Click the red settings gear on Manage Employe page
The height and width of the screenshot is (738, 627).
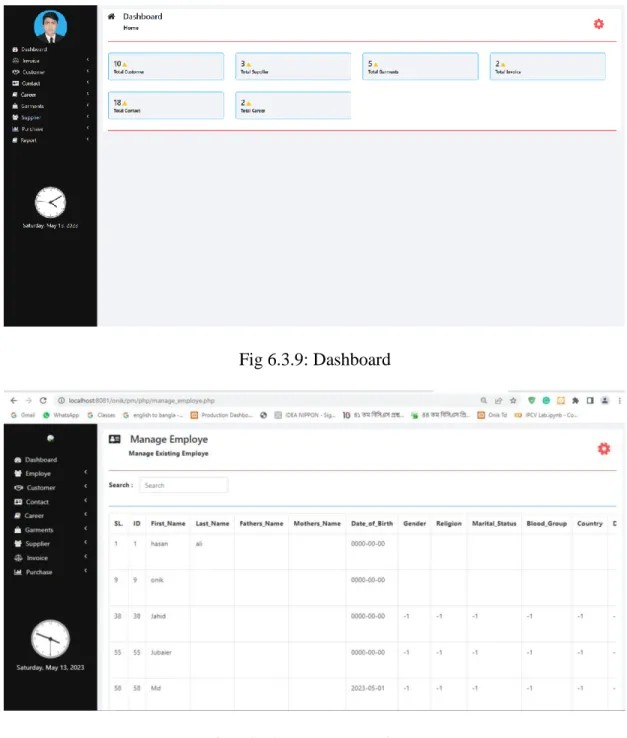click(x=603, y=449)
